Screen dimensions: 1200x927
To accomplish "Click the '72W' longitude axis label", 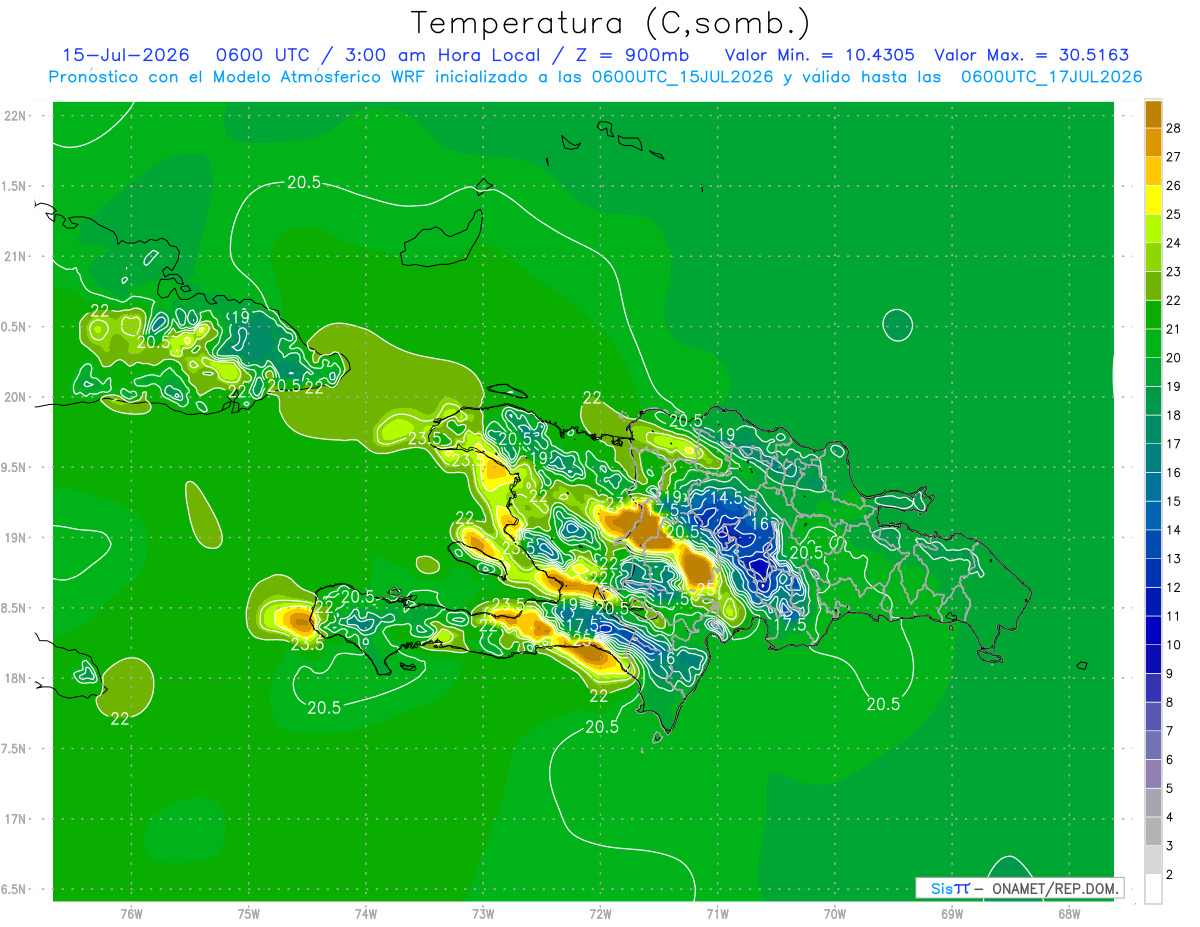I will point(600,913).
